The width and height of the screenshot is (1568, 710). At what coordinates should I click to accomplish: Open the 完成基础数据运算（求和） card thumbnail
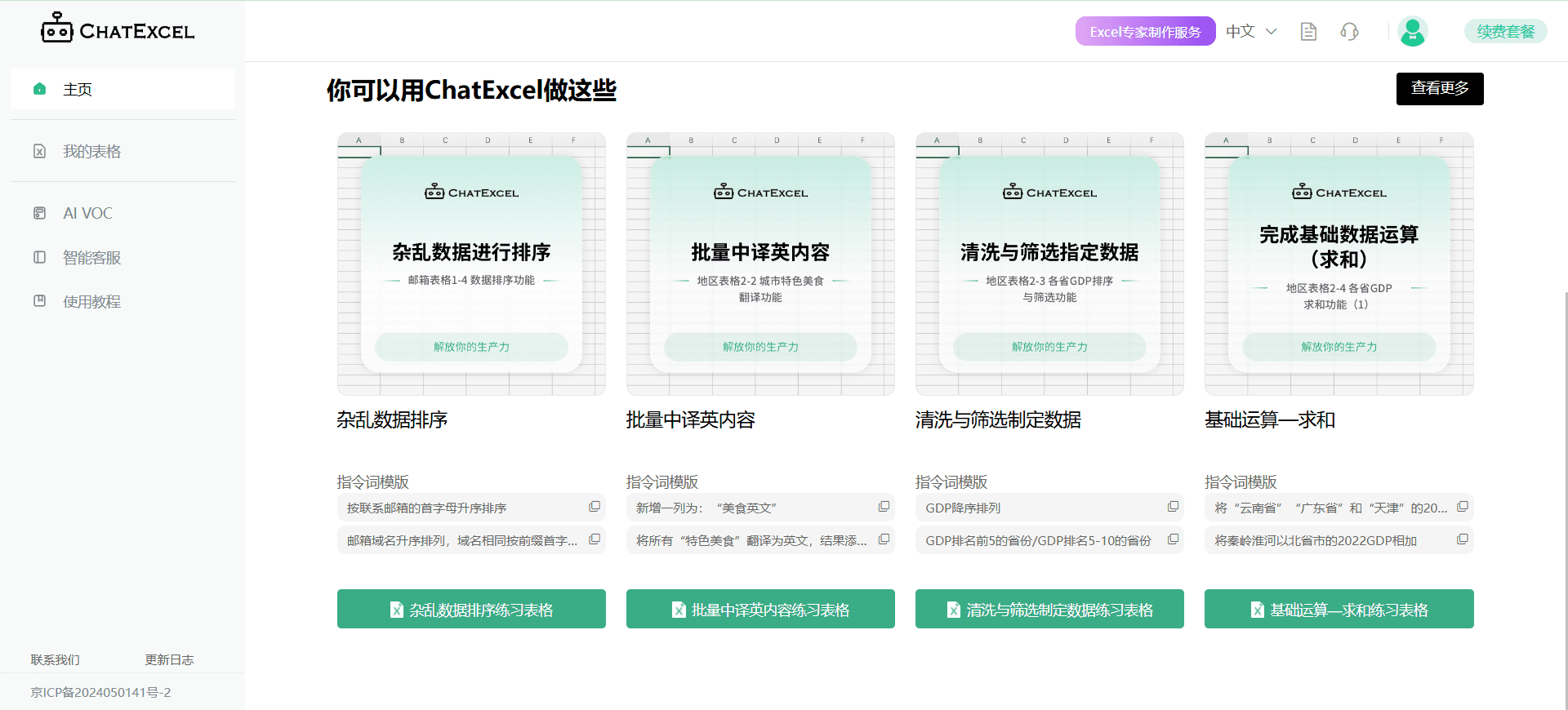(1339, 264)
